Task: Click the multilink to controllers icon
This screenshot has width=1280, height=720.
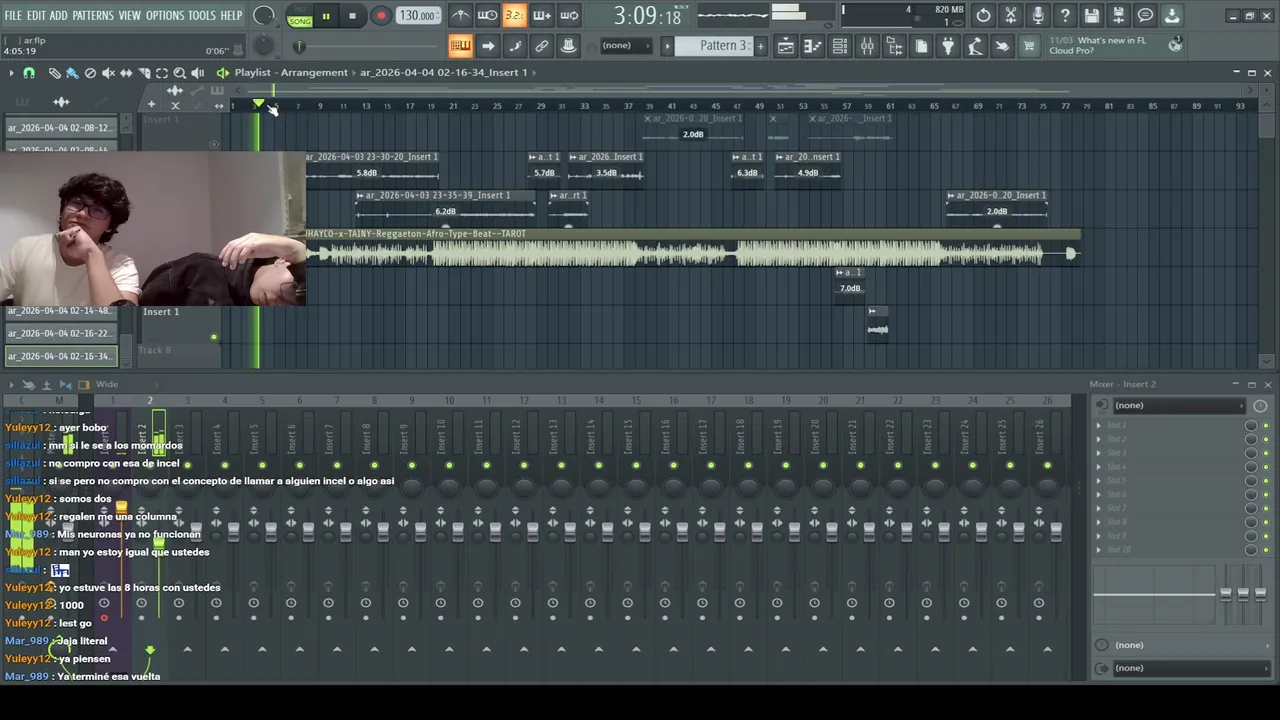Action: [x=541, y=46]
